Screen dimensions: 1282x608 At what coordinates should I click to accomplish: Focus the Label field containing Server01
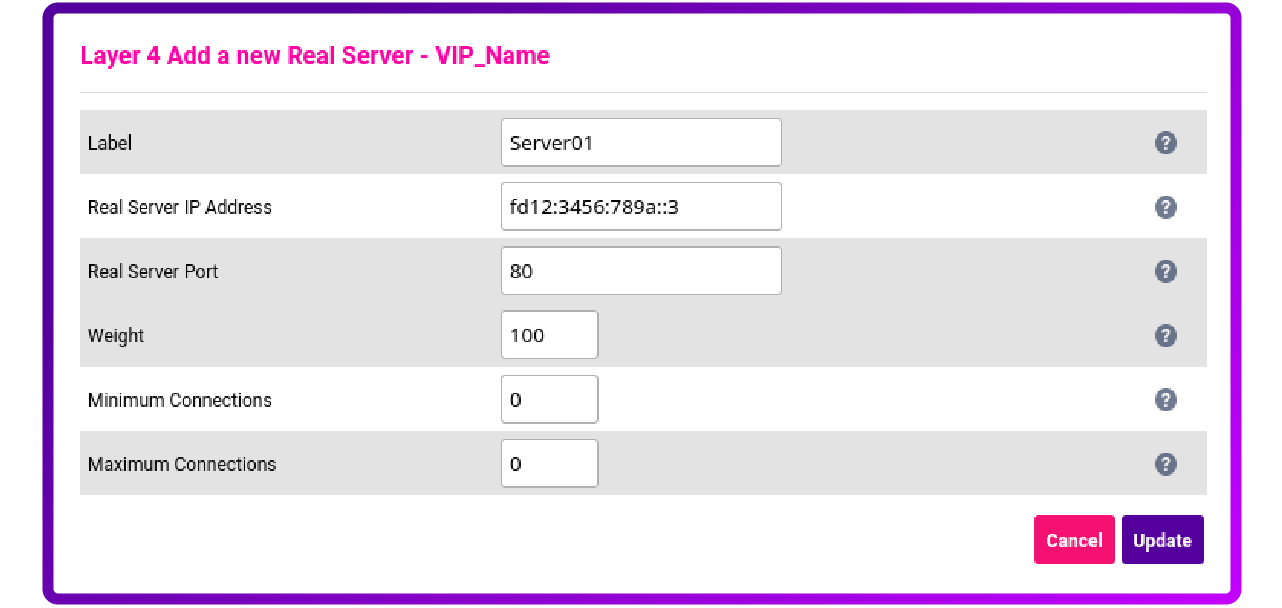pos(641,142)
